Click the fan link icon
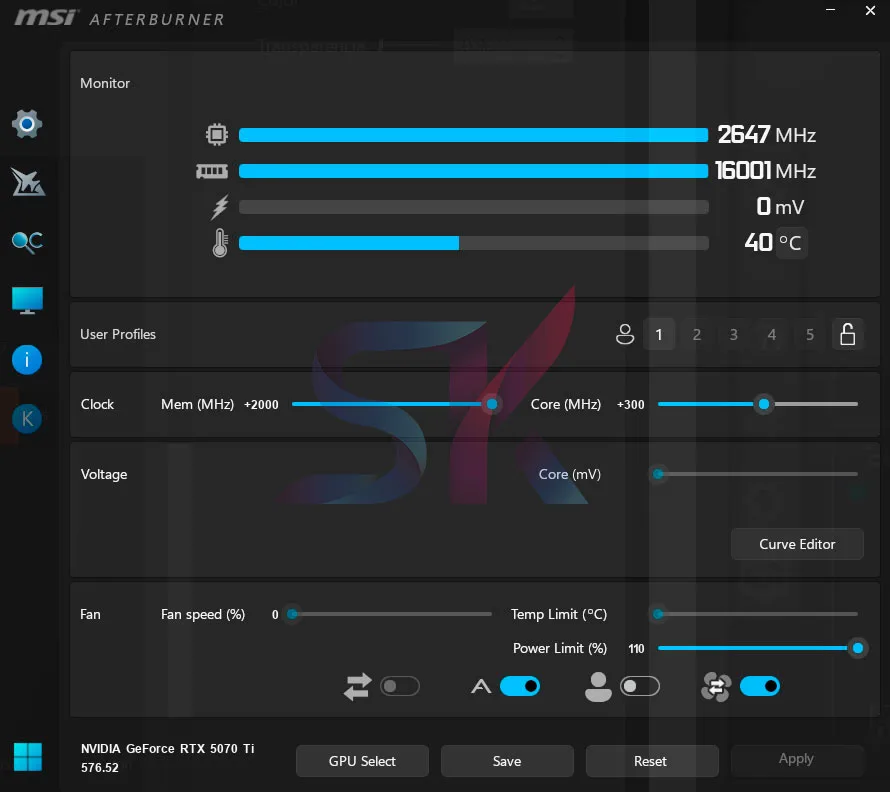The width and height of the screenshot is (890, 792). tap(716, 687)
